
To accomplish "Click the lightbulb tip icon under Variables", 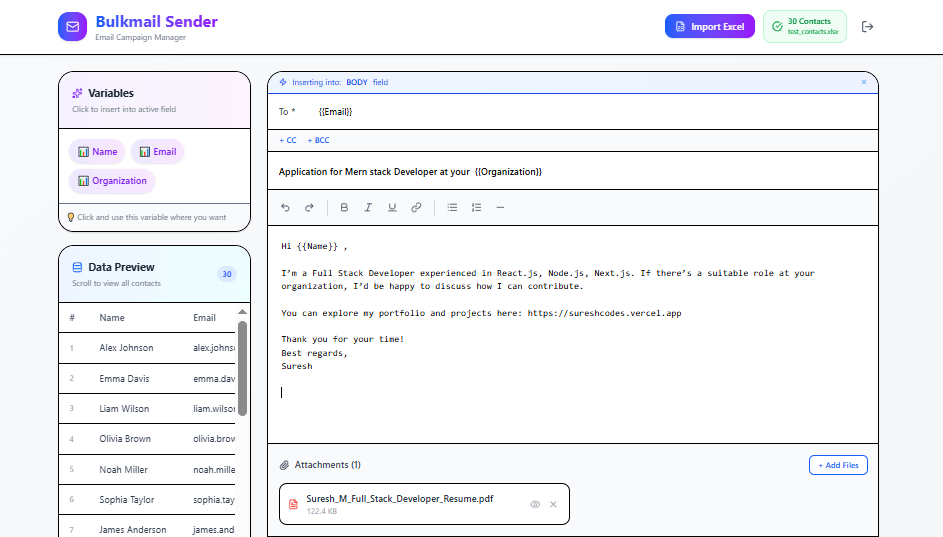I will point(70,217).
